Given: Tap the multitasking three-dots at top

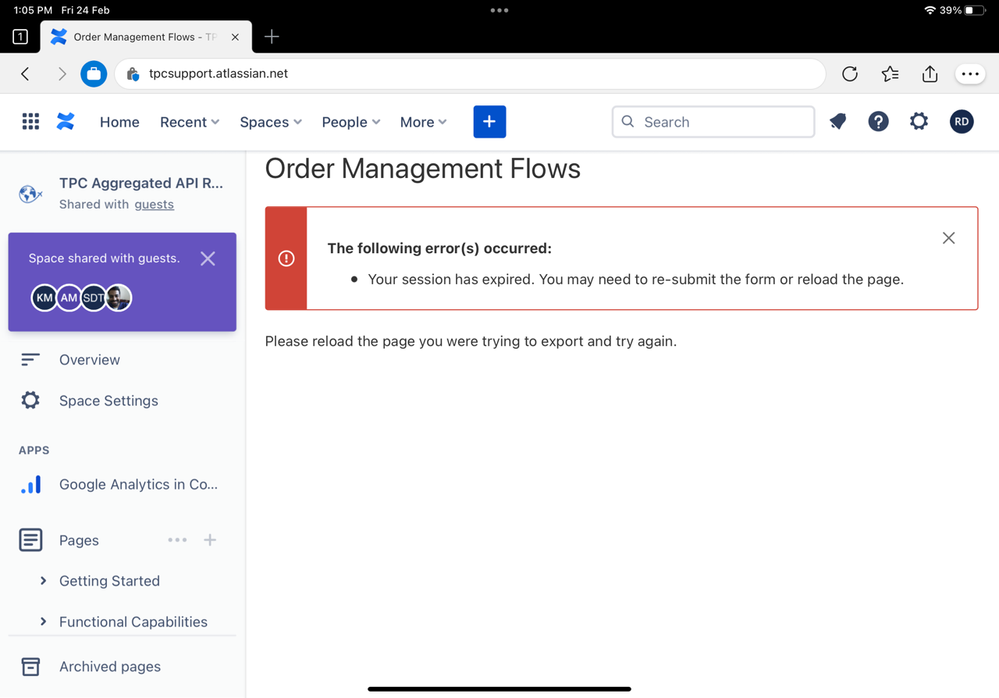Looking at the screenshot, I should tap(500, 10).
